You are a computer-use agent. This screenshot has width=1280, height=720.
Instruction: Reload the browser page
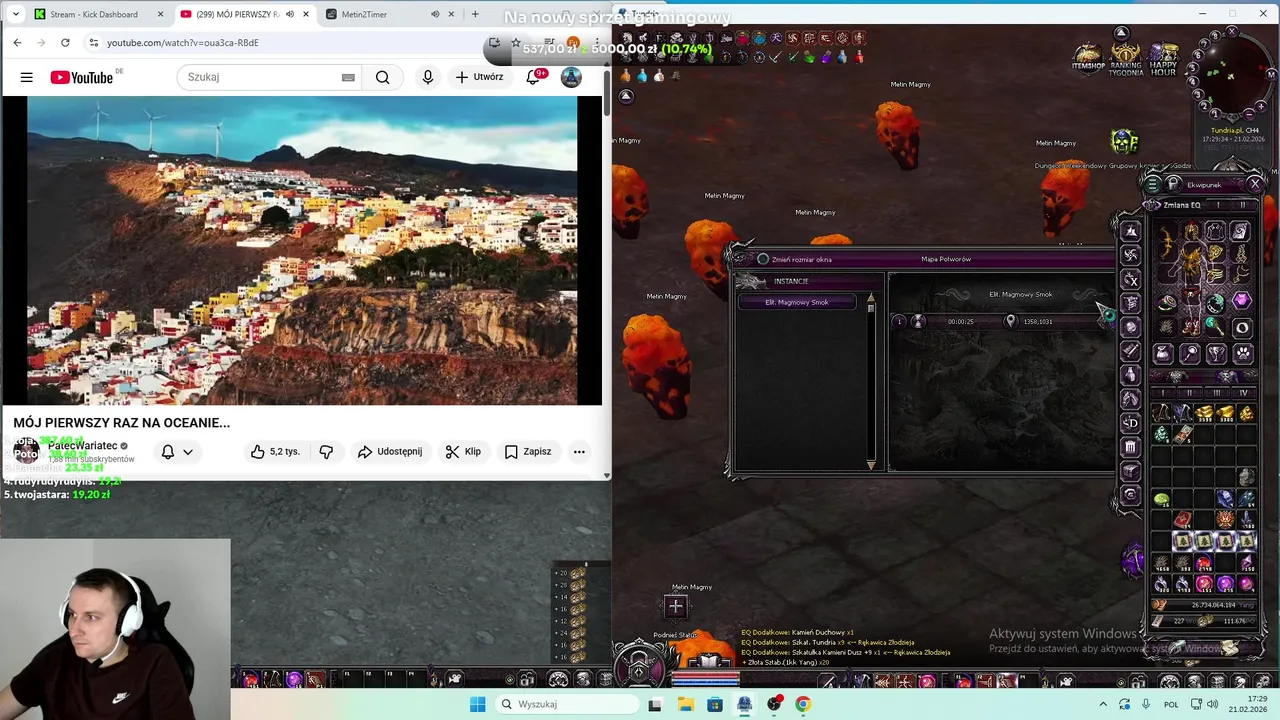coord(65,43)
